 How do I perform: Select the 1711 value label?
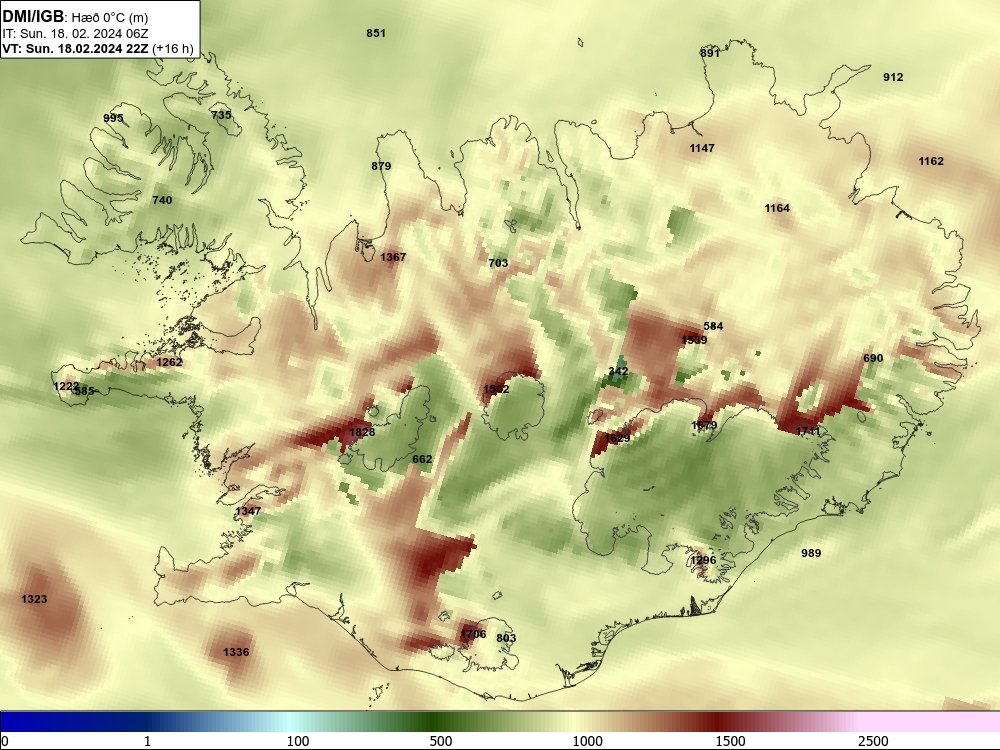pyautogui.click(x=808, y=432)
